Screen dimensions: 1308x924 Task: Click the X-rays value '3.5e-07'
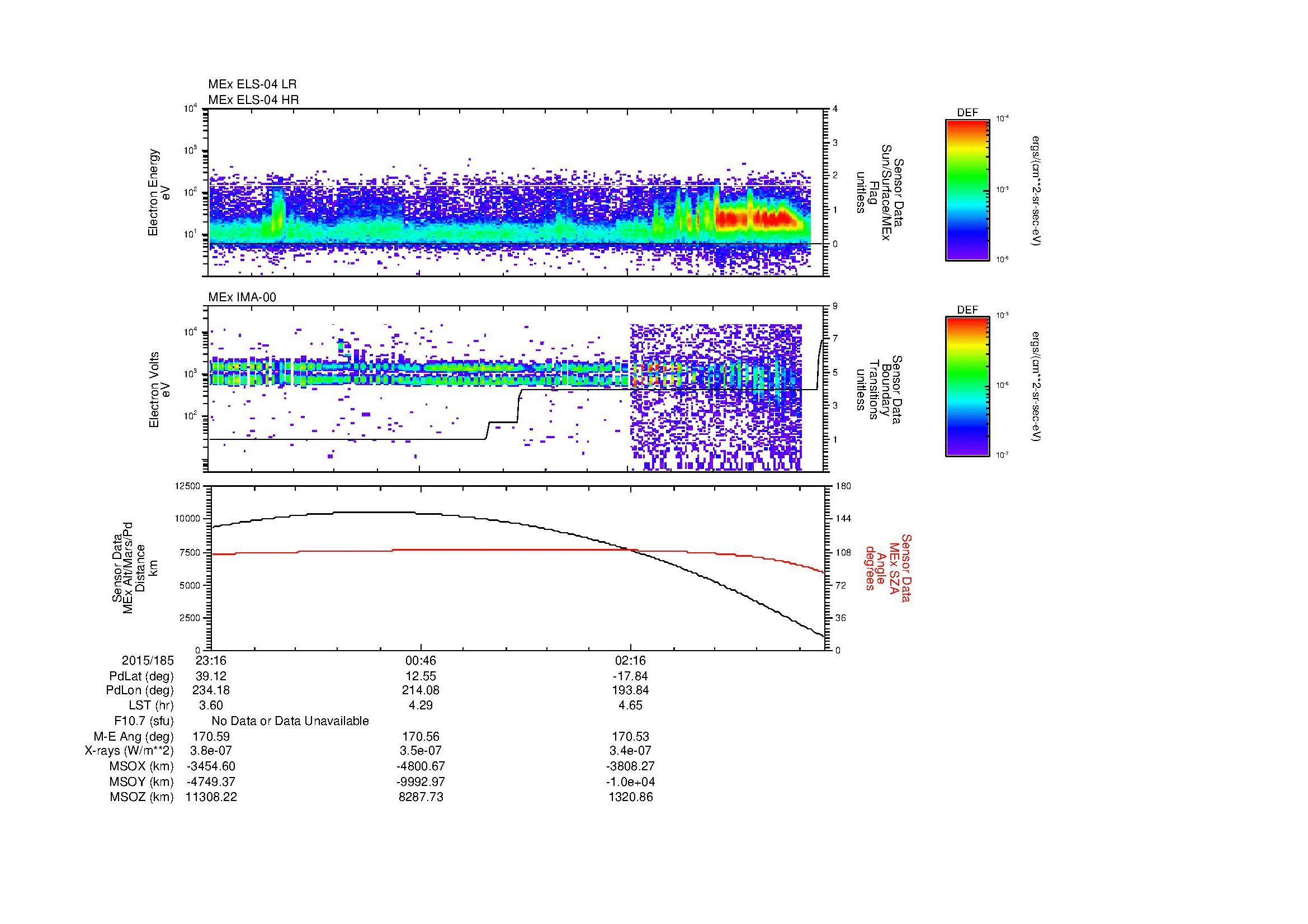coord(421,751)
